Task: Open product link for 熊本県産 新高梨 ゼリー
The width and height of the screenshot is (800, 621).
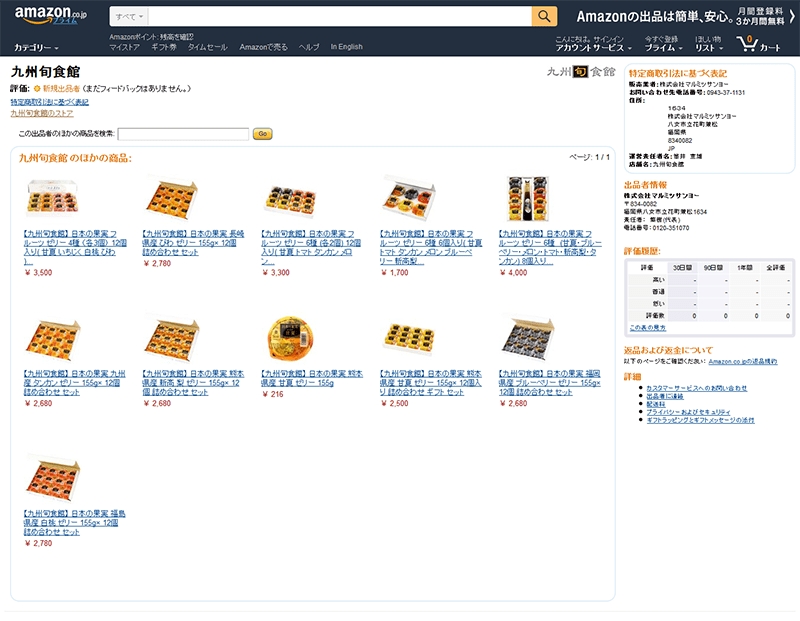Action: [x=193, y=383]
